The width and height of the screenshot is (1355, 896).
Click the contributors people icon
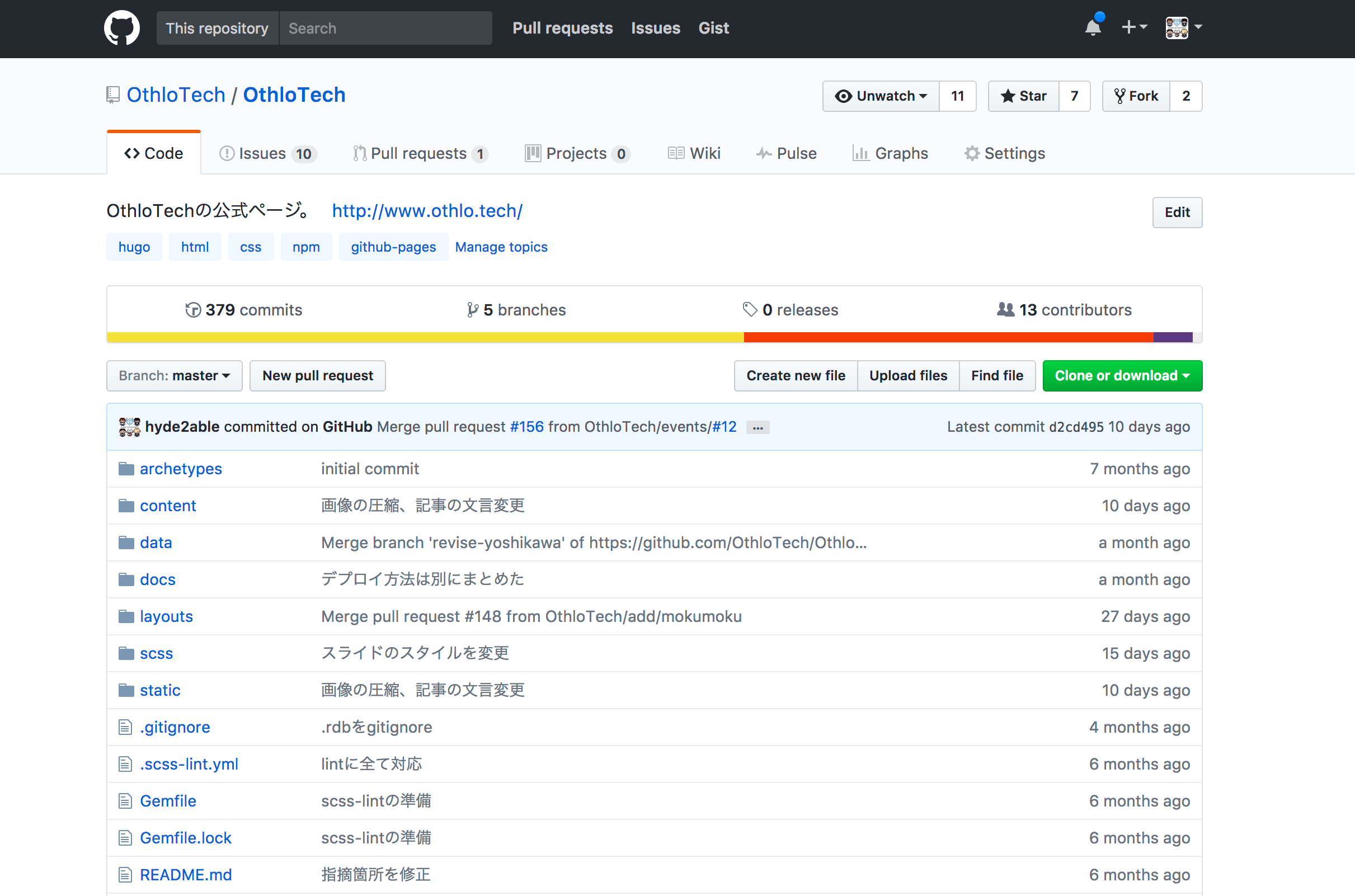tap(1006, 310)
